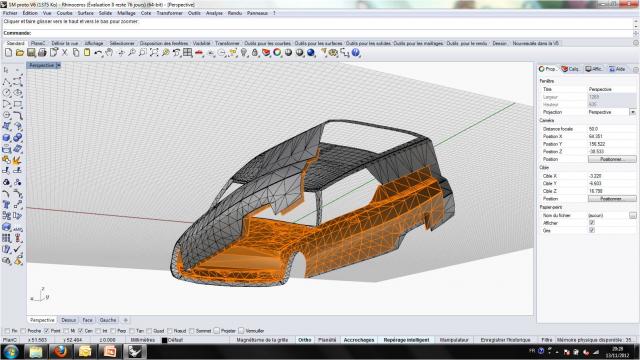Click the blue render sphere icon
The width and height of the screenshot is (640, 360).
[311, 53]
